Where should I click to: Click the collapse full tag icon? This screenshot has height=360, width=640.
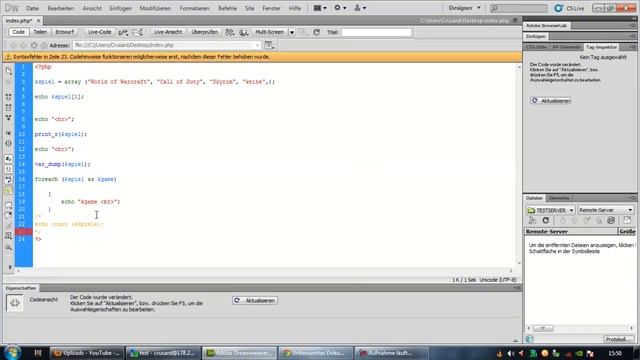click(9, 97)
